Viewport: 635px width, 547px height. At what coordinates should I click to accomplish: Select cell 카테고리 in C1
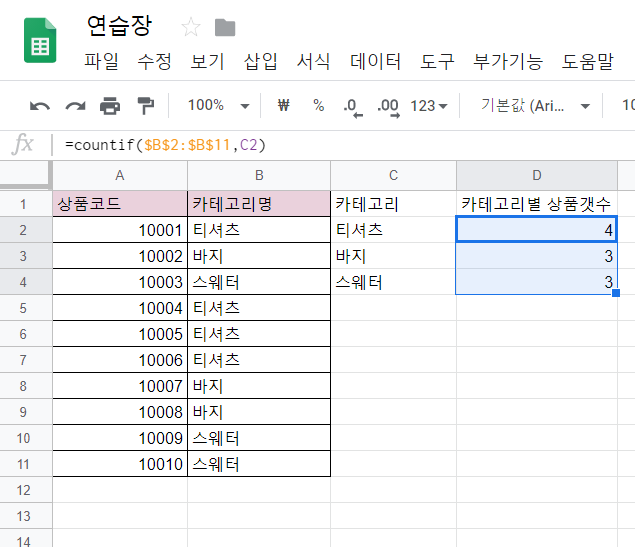[x=393, y=204]
